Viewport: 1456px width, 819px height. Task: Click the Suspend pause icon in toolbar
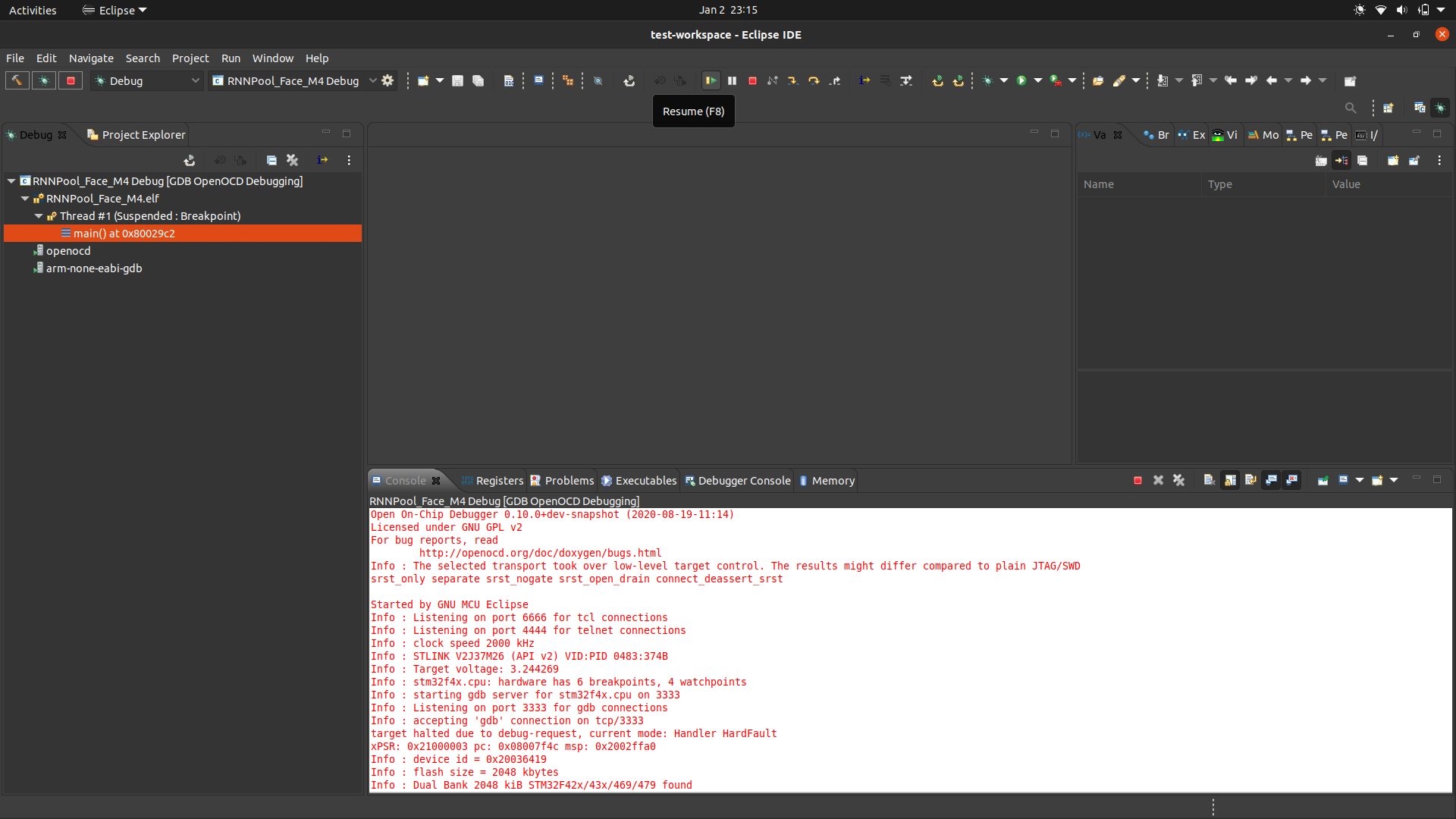point(732,81)
